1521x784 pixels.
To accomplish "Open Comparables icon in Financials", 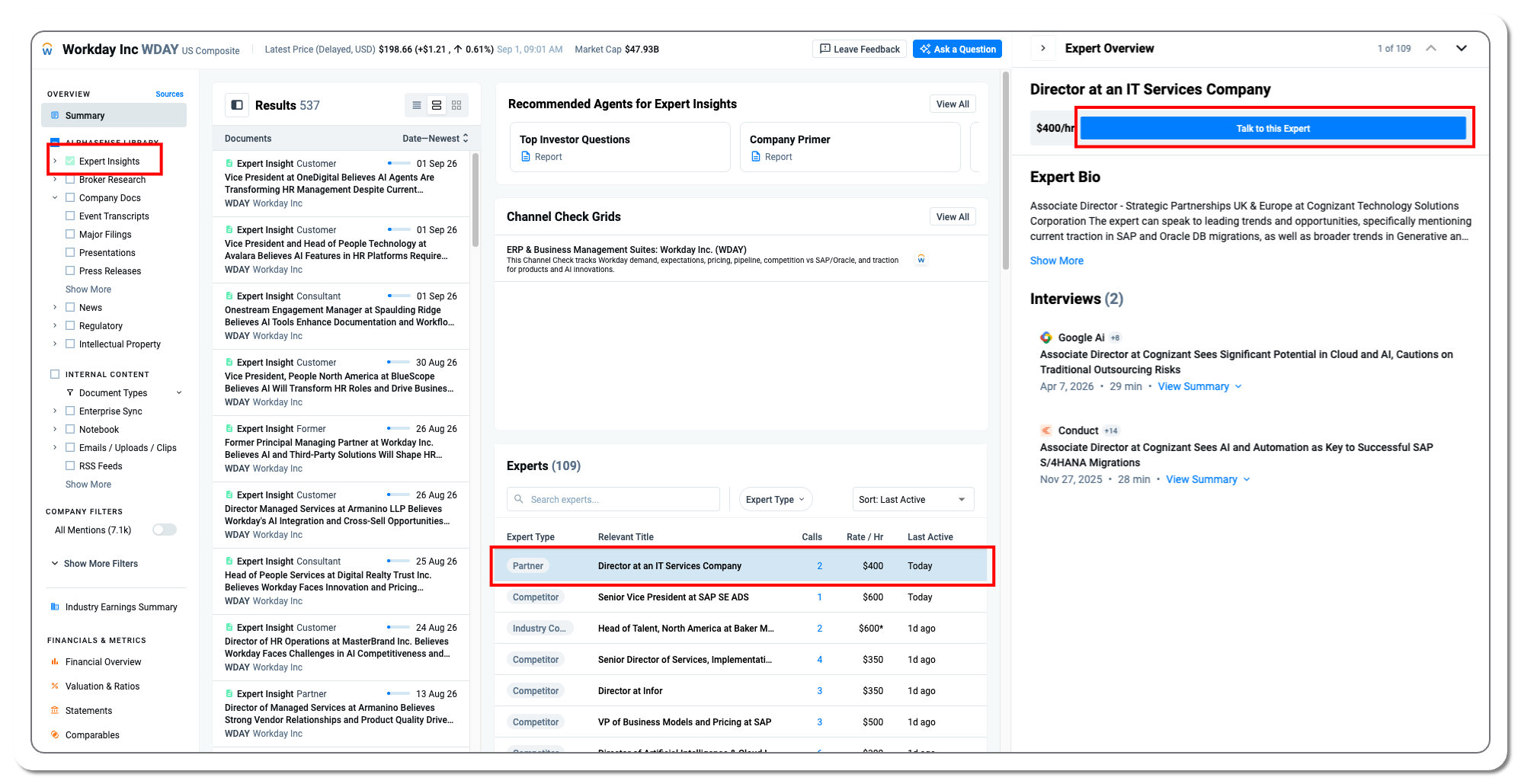I will (x=55, y=735).
